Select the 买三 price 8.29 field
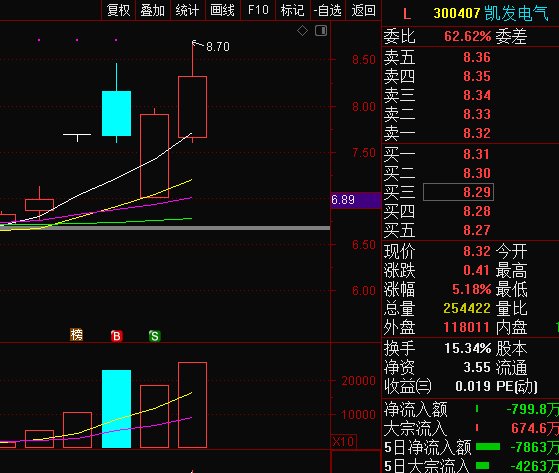The height and width of the screenshot is (473, 559). point(458,192)
